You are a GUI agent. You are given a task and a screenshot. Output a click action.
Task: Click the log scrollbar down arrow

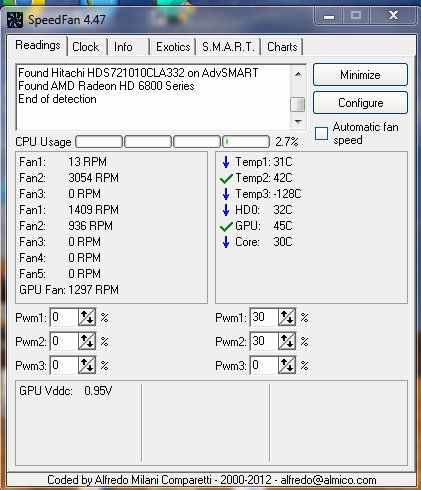click(298, 122)
